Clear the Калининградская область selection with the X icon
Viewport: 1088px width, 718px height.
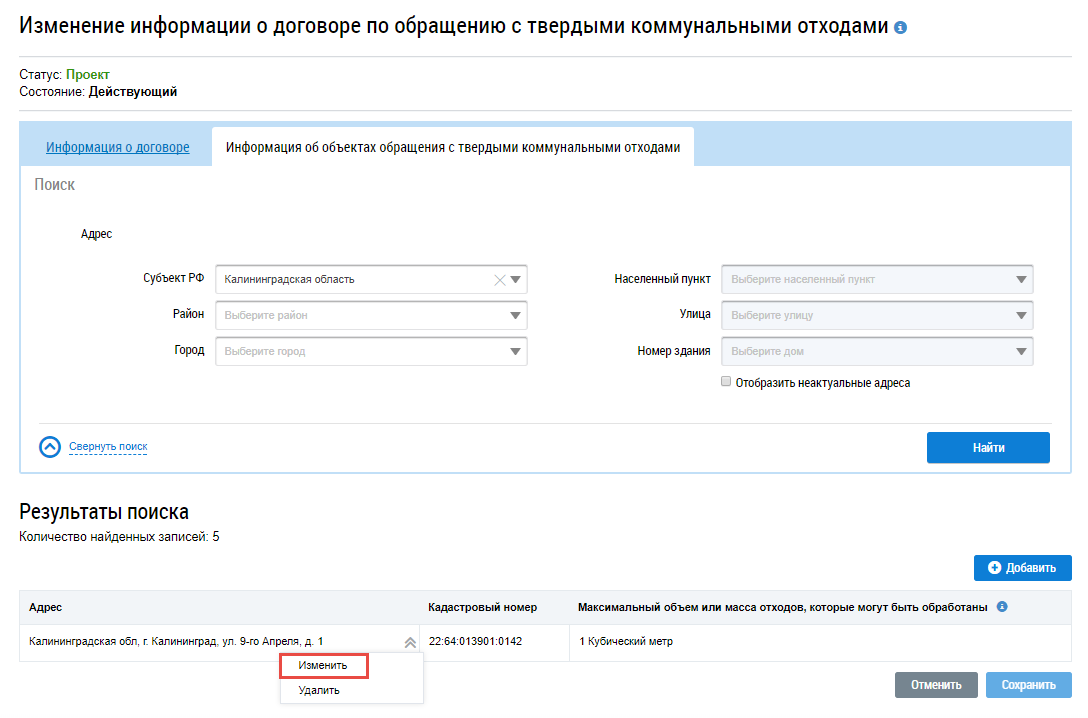(x=500, y=280)
